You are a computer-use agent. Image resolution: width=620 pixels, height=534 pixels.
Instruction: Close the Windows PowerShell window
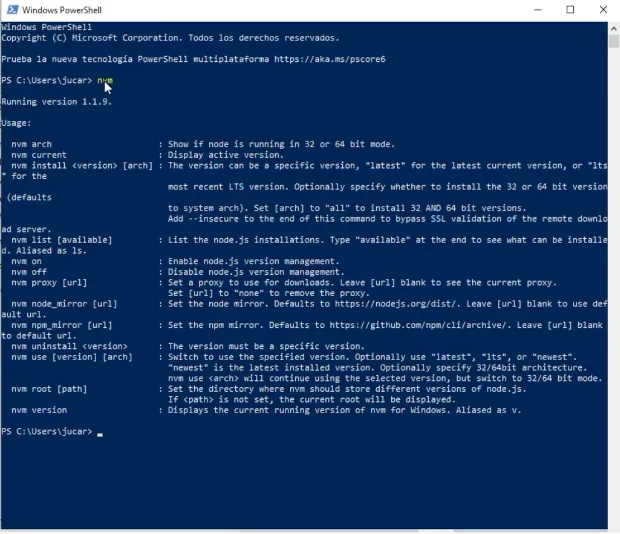click(x=603, y=10)
